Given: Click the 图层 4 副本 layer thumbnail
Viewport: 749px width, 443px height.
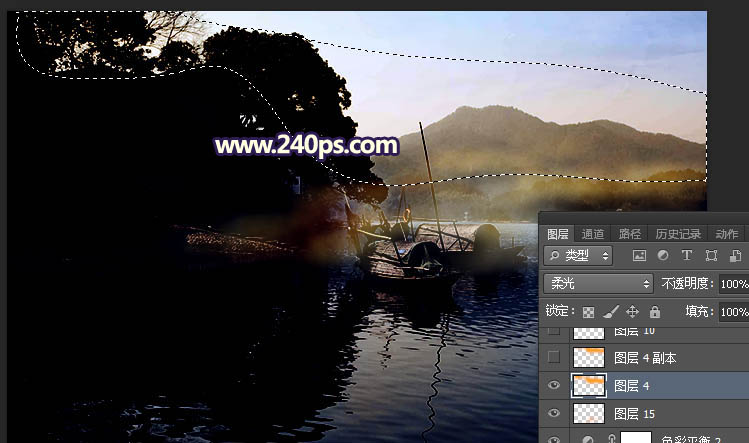Looking at the screenshot, I should tap(587, 357).
